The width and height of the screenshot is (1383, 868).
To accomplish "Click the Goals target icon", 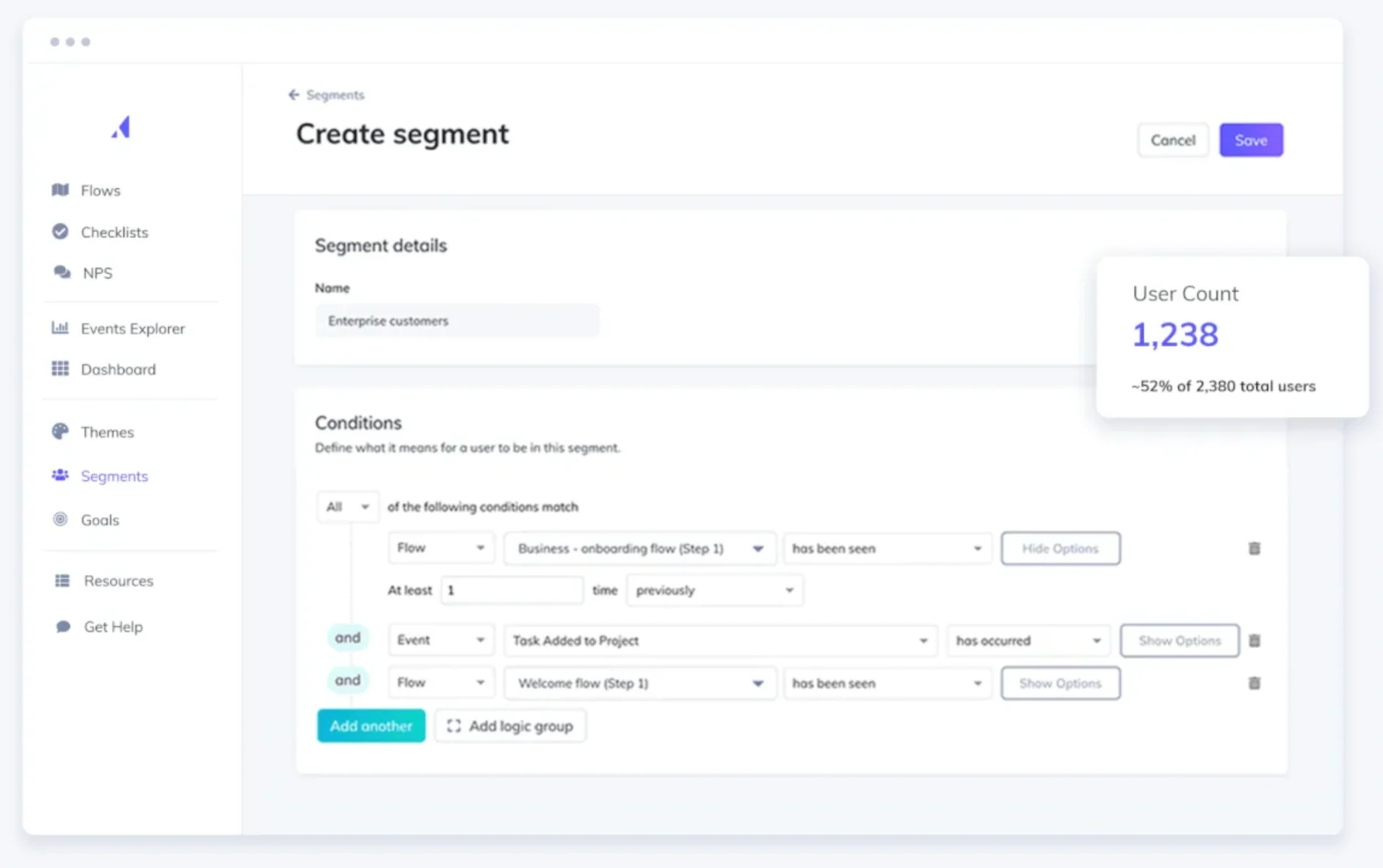I will coord(60,519).
